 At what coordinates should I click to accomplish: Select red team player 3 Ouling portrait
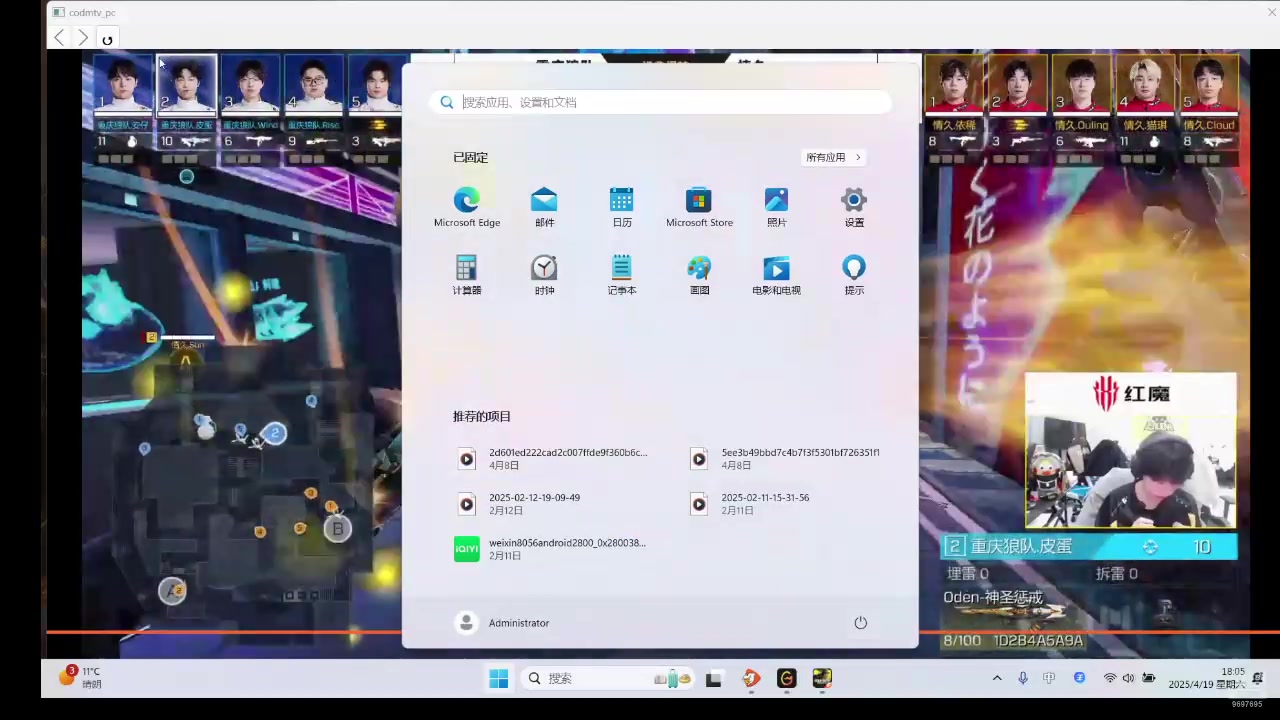point(1081,85)
